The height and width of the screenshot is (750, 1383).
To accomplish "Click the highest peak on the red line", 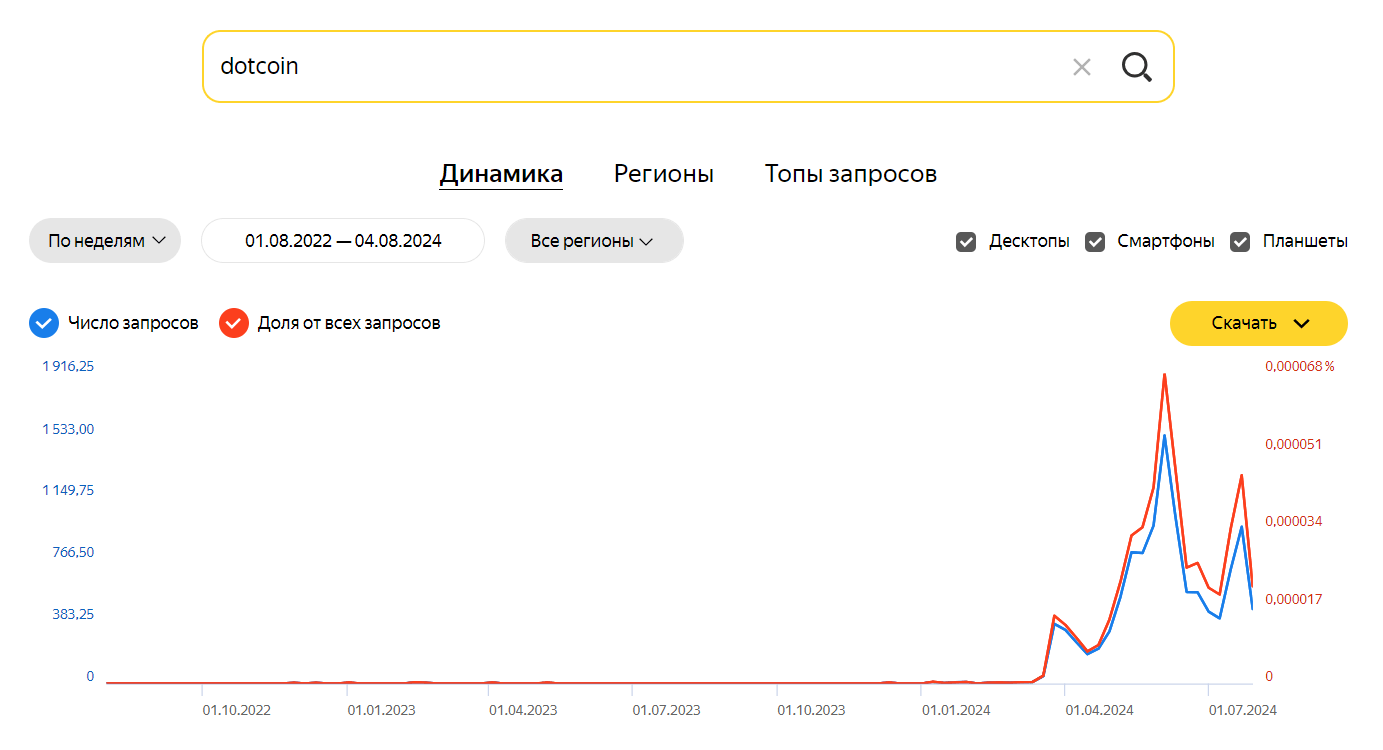I will click(1164, 375).
